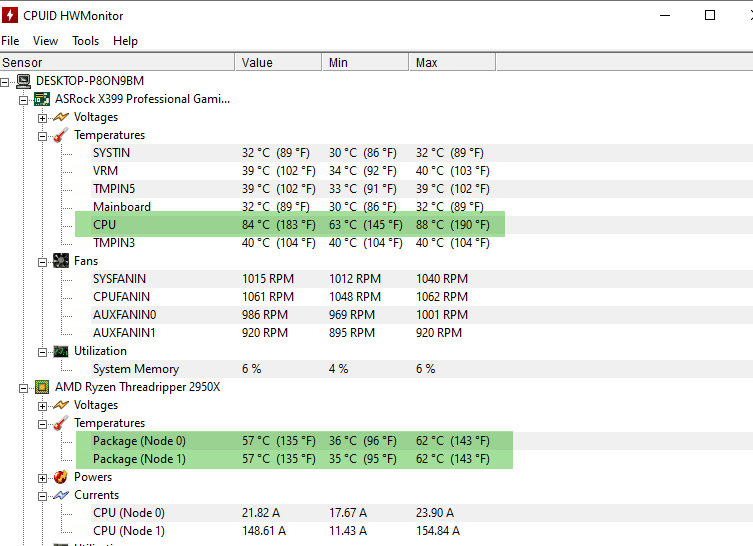Click the CPU value 84 °C (183 °F)

point(279,225)
